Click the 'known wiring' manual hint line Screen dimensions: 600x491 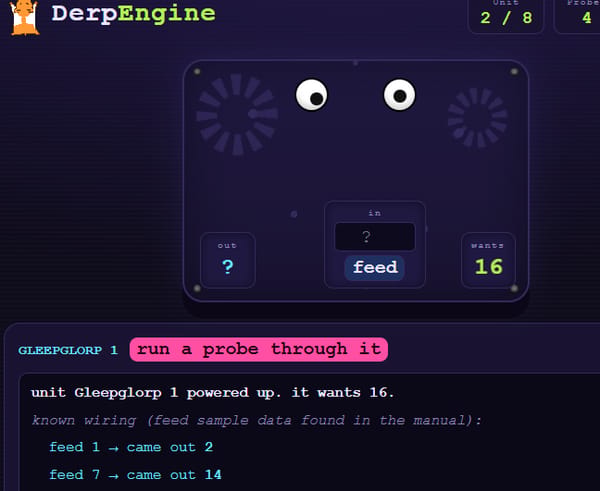pyautogui.click(x=256, y=420)
